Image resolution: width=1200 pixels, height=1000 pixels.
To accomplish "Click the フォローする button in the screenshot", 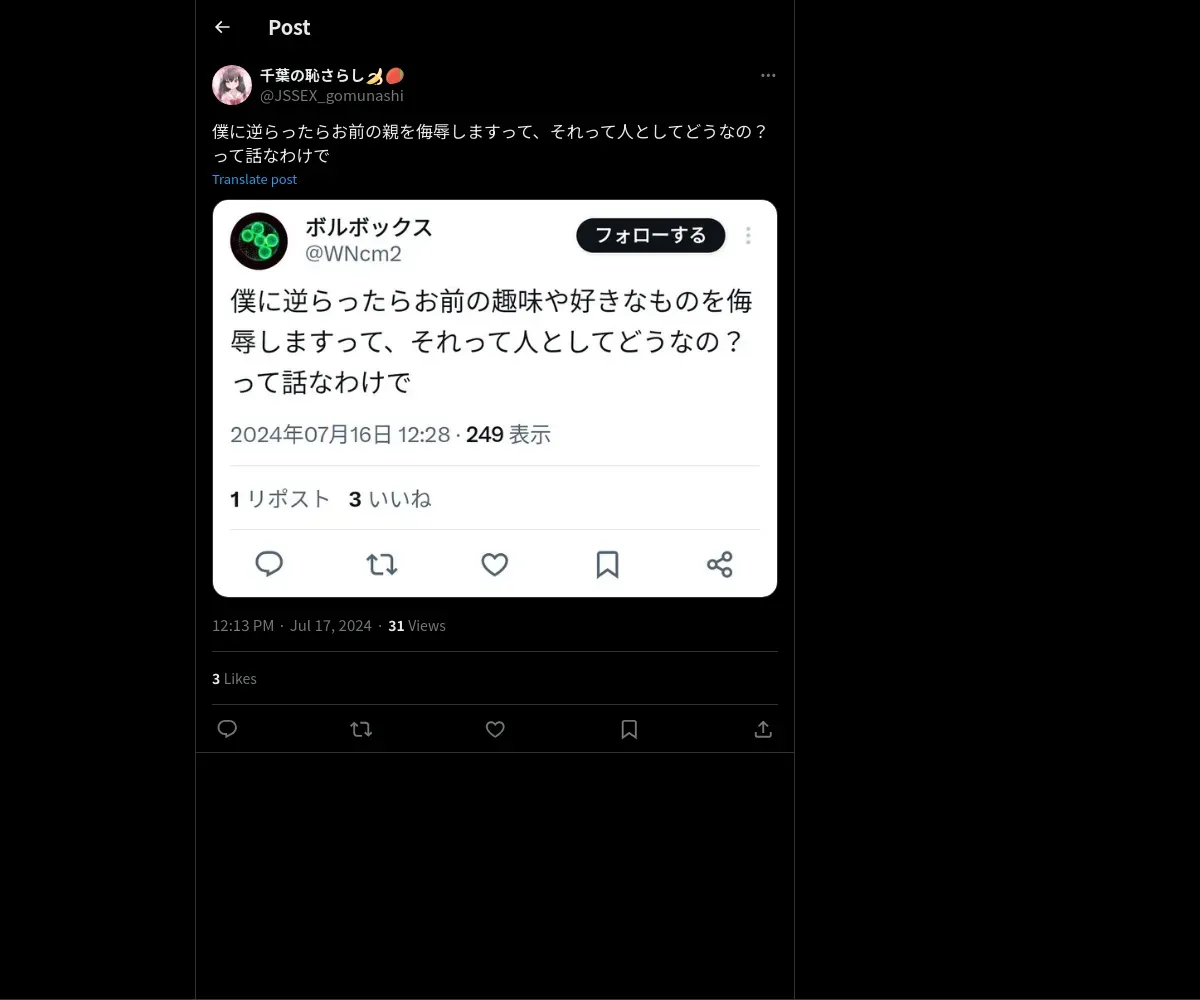I will [x=651, y=236].
